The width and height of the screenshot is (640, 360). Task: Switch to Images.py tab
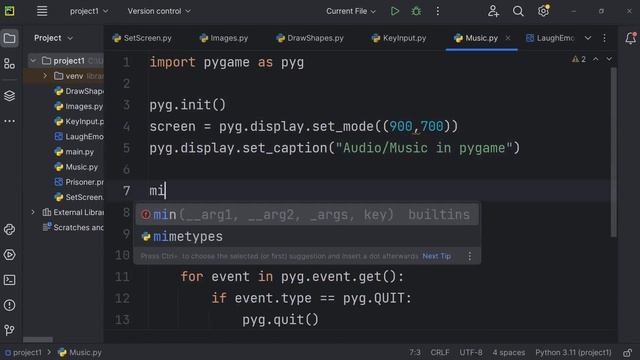[x=224, y=38]
